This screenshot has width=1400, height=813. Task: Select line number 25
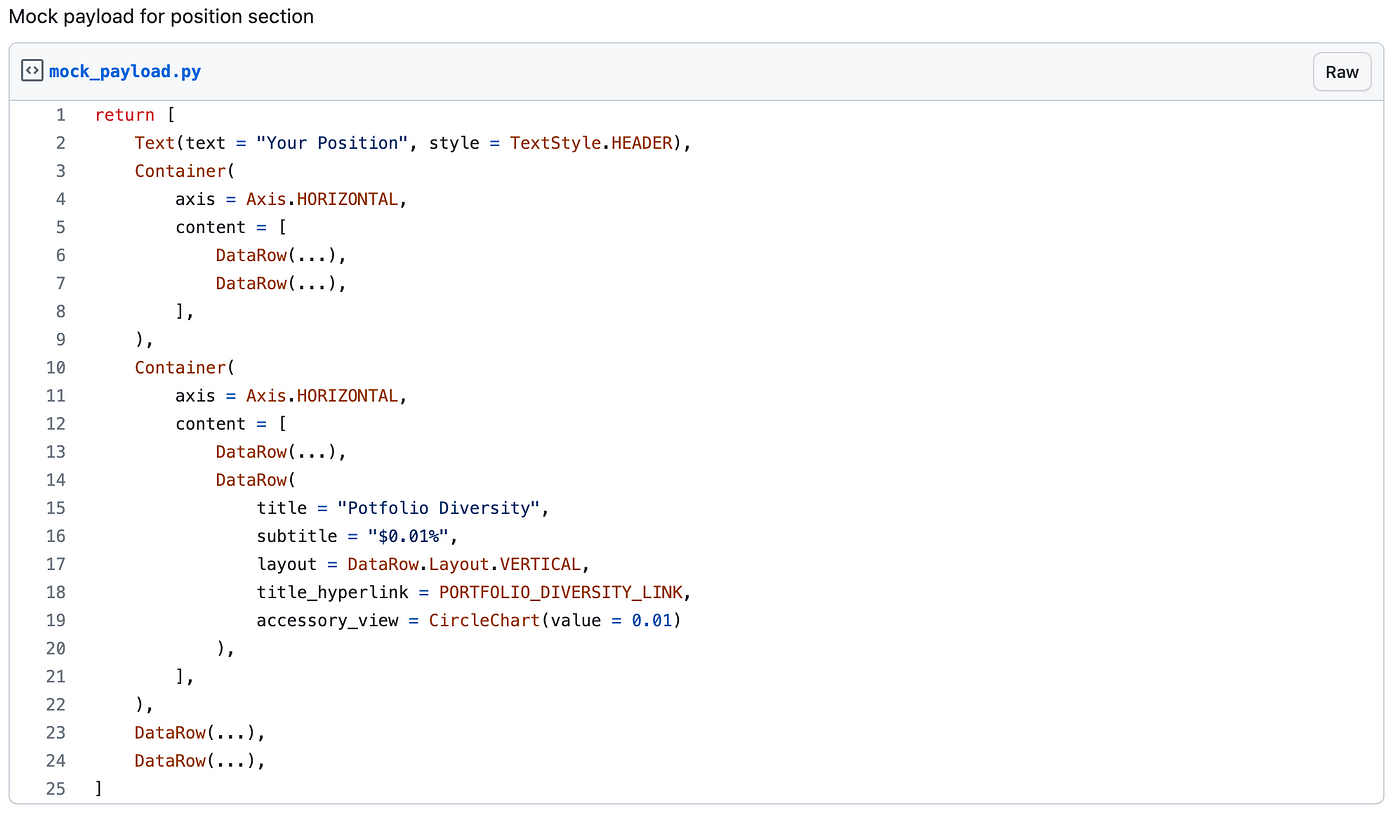click(55, 789)
